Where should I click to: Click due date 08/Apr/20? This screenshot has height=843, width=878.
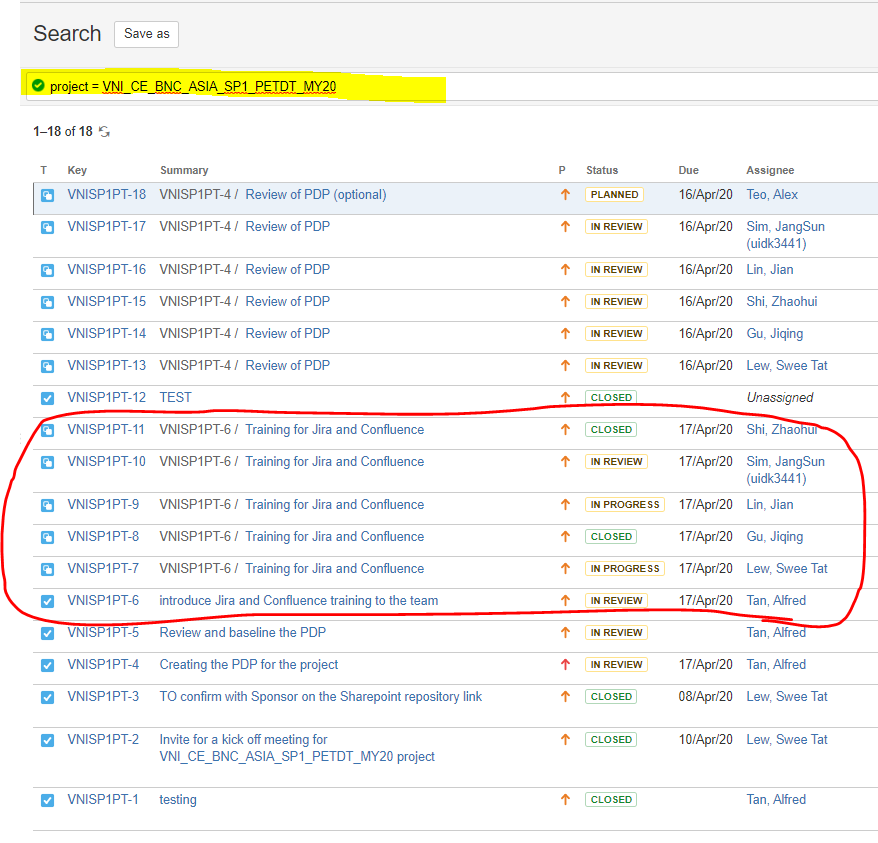click(706, 696)
